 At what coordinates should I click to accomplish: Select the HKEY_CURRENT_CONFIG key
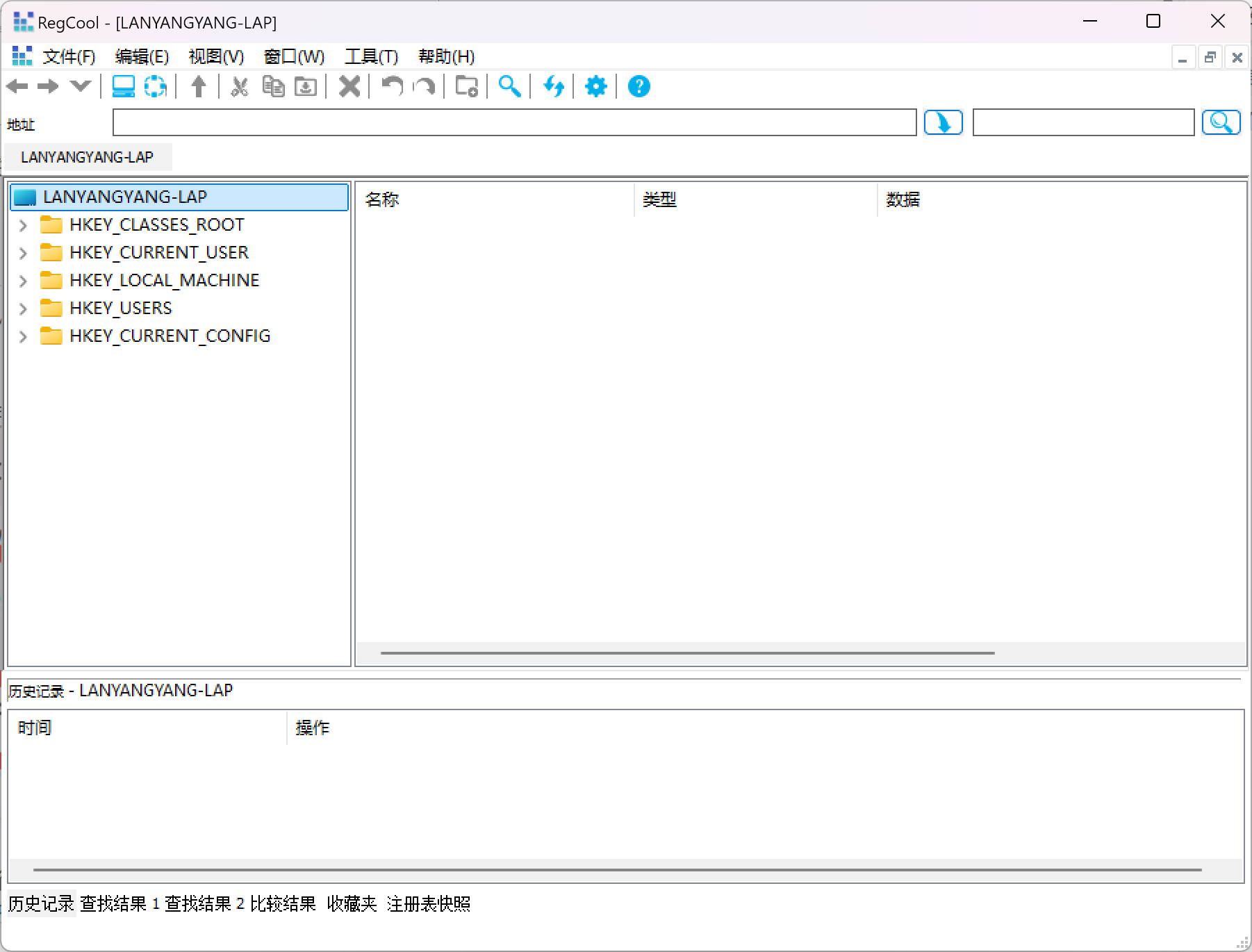click(170, 336)
